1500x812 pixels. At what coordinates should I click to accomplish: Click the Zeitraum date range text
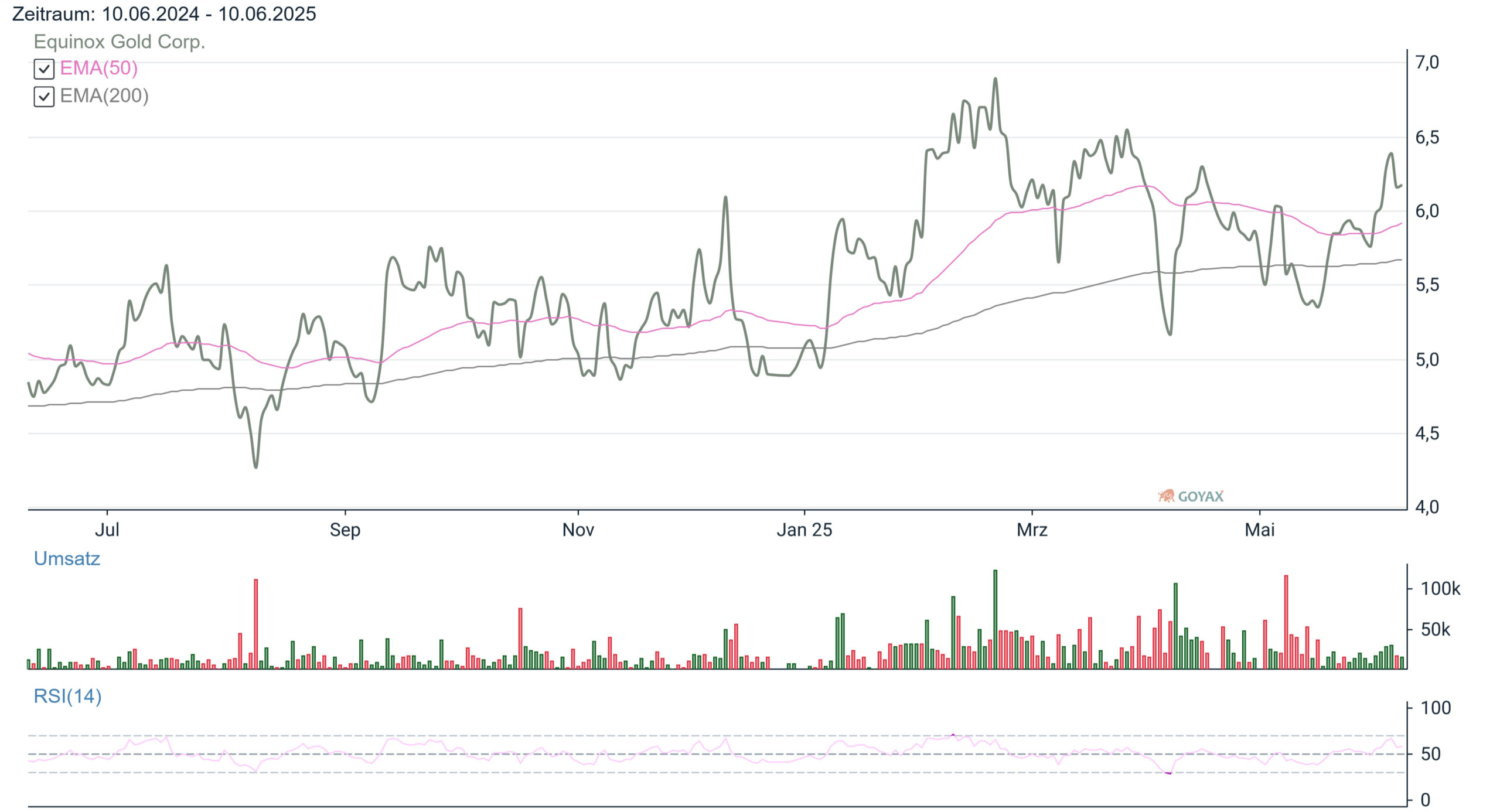(x=164, y=13)
